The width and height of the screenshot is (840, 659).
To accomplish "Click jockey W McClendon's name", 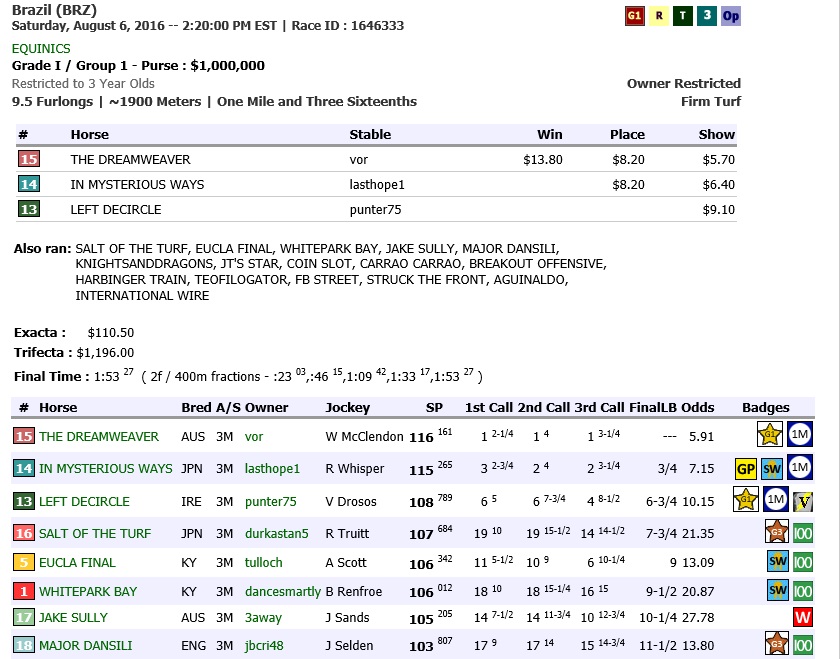I will click(x=364, y=437).
